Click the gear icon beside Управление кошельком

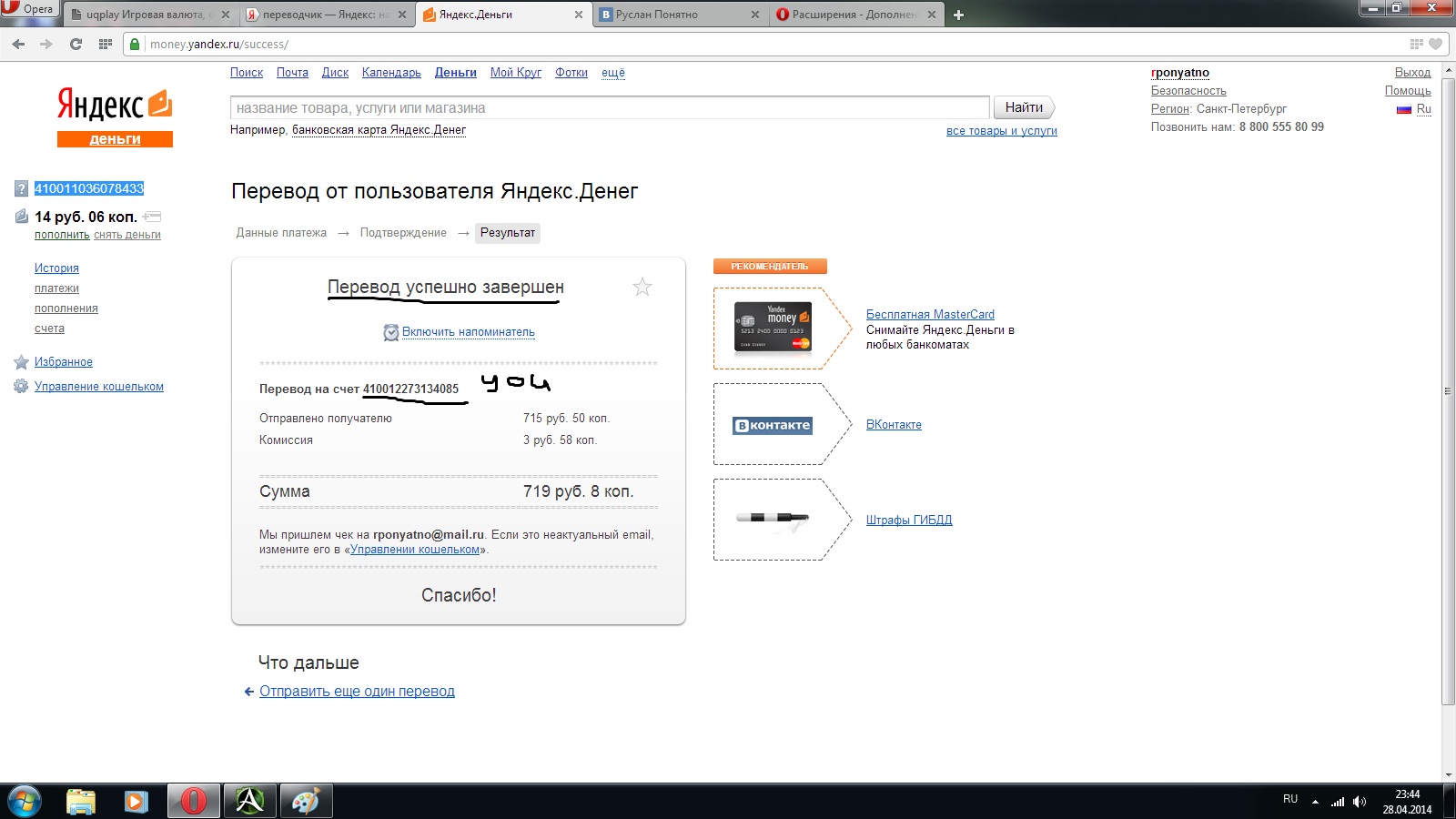(21, 387)
